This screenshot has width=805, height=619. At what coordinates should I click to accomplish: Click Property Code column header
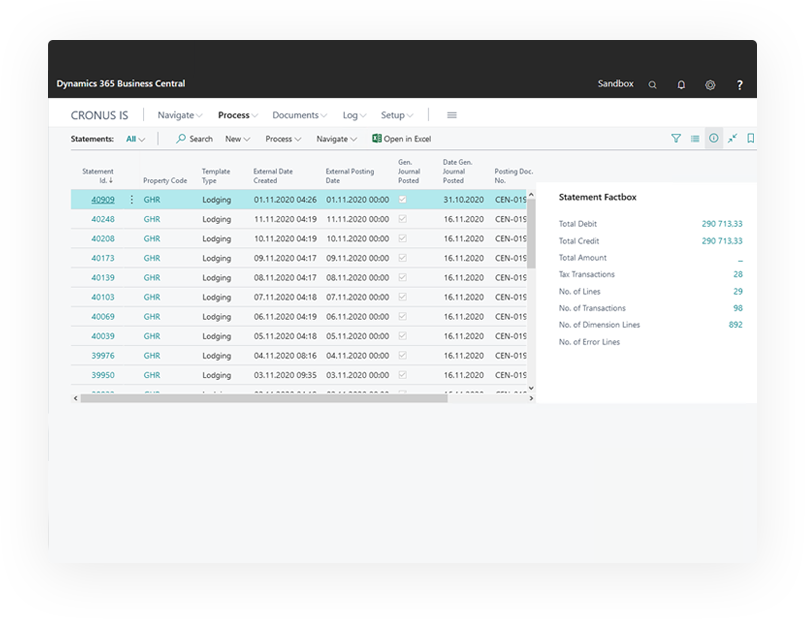click(165, 180)
